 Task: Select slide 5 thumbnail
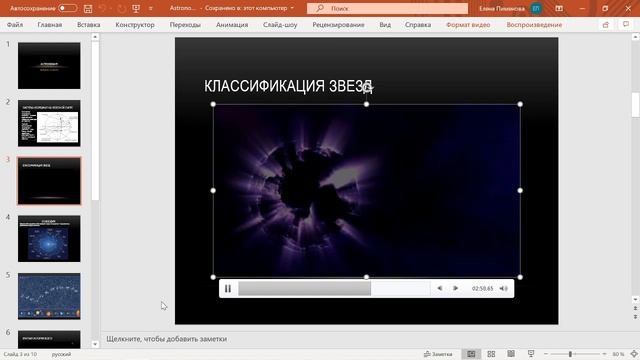49,296
